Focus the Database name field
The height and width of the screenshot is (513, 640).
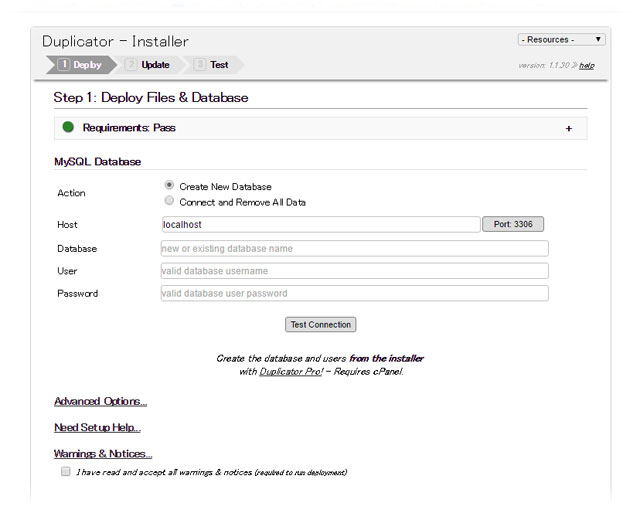point(354,248)
